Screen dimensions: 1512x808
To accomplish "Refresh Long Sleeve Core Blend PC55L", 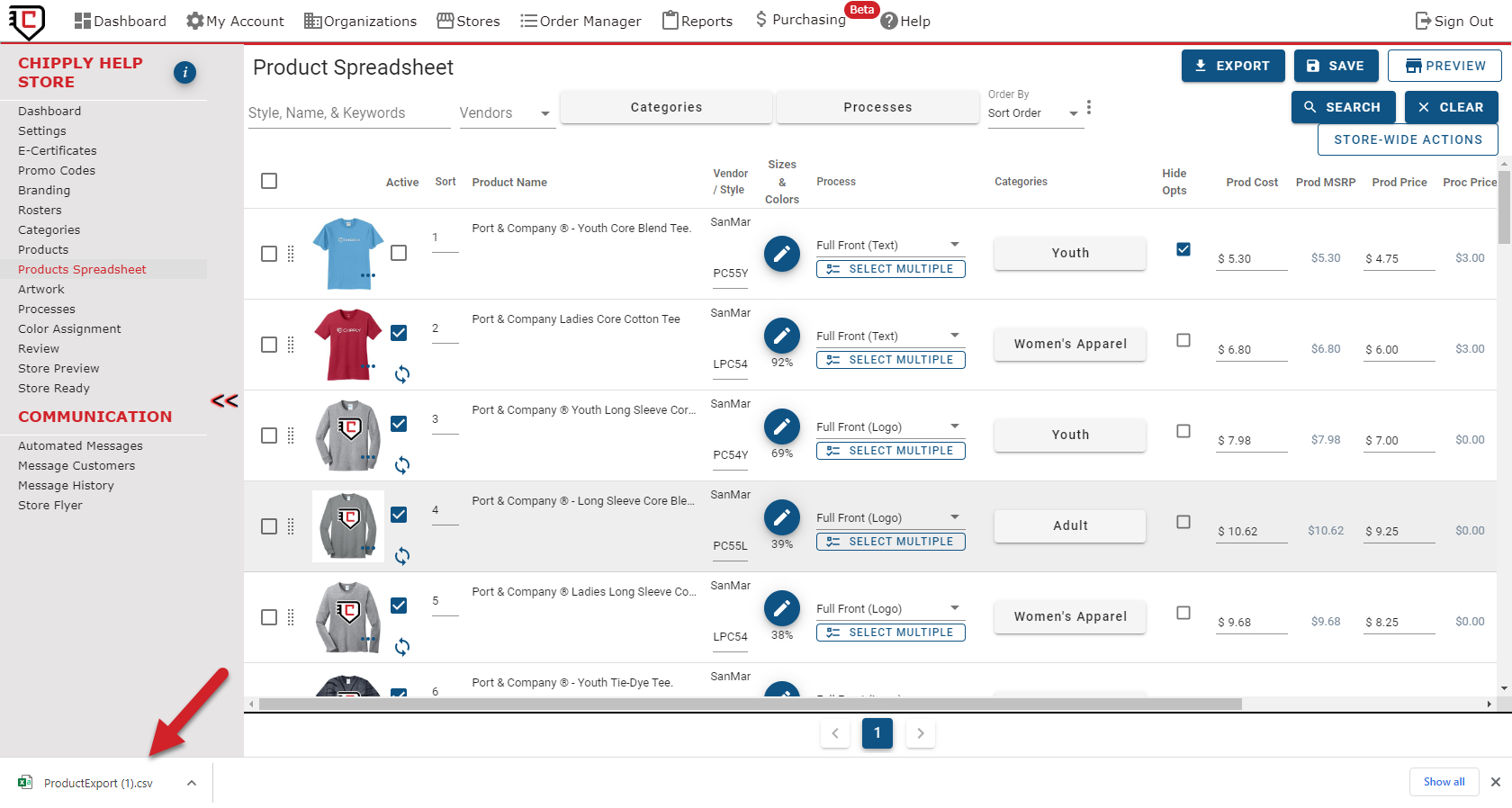I will click(402, 556).
